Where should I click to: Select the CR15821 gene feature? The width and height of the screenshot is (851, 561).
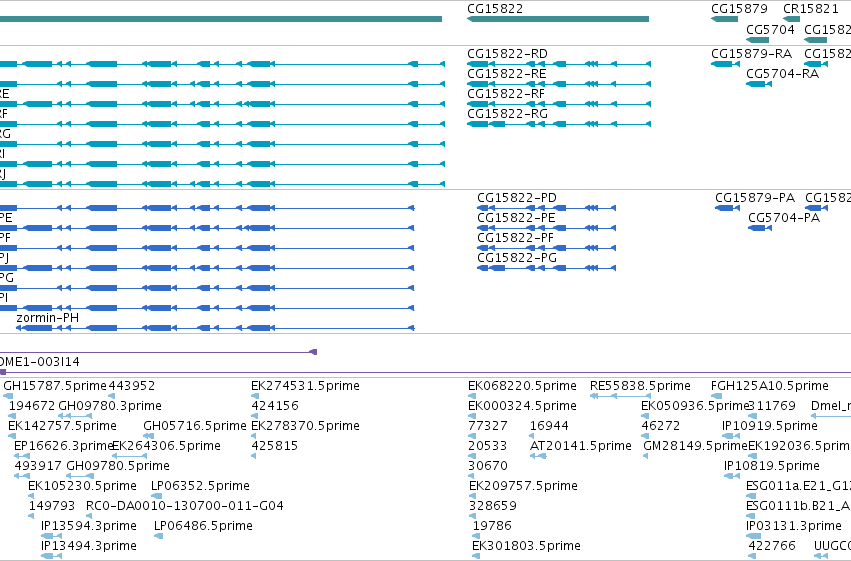click(x=791, y=19)
